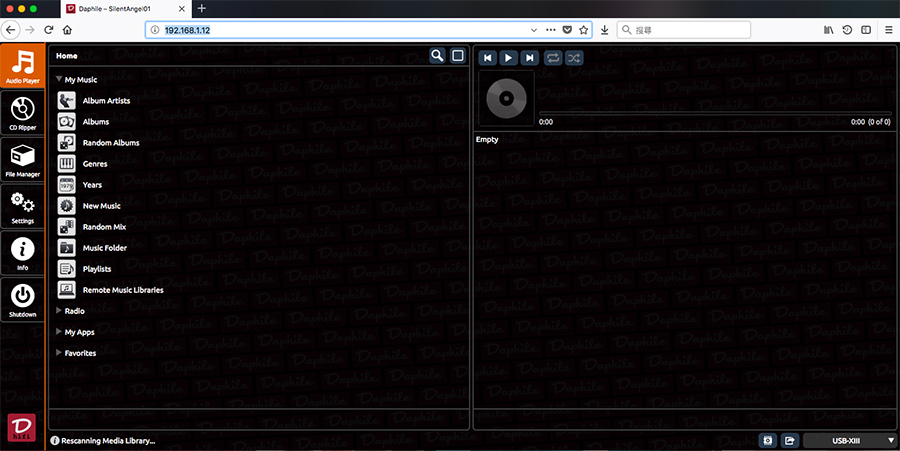900x451 pixels.
Task: Expand the Radio section
Action: click(x=75, y=311)
